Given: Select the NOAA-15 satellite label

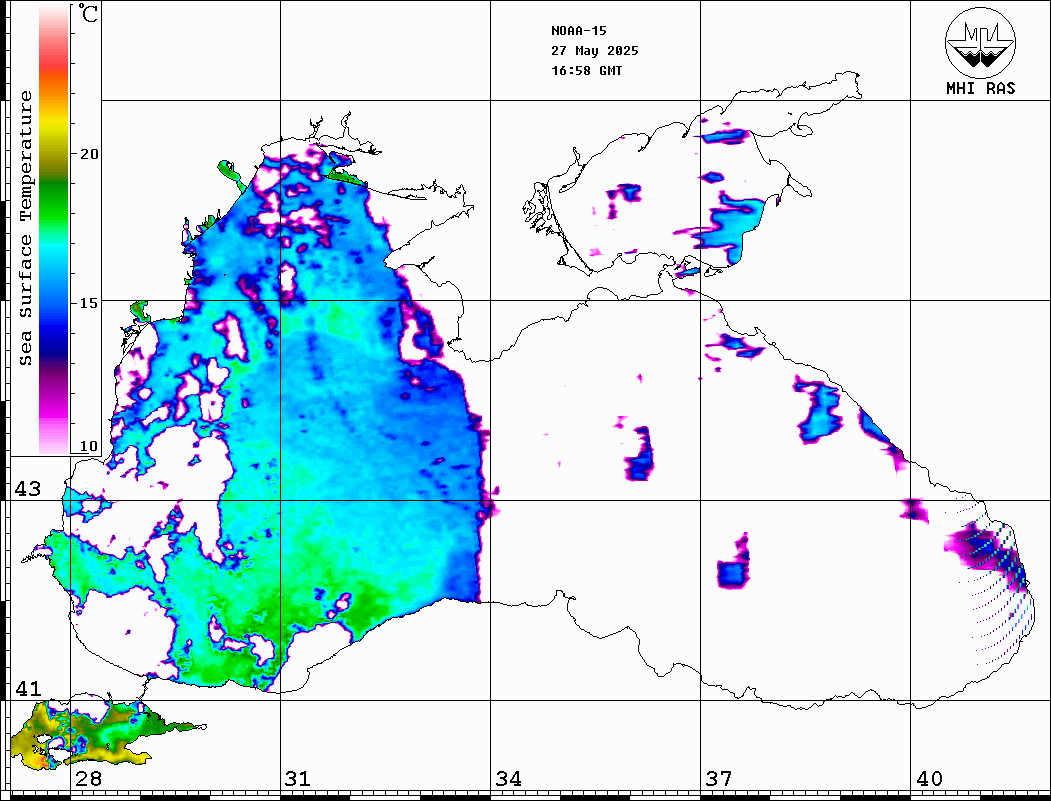Looking at the screenshot, I should [578, 31].
